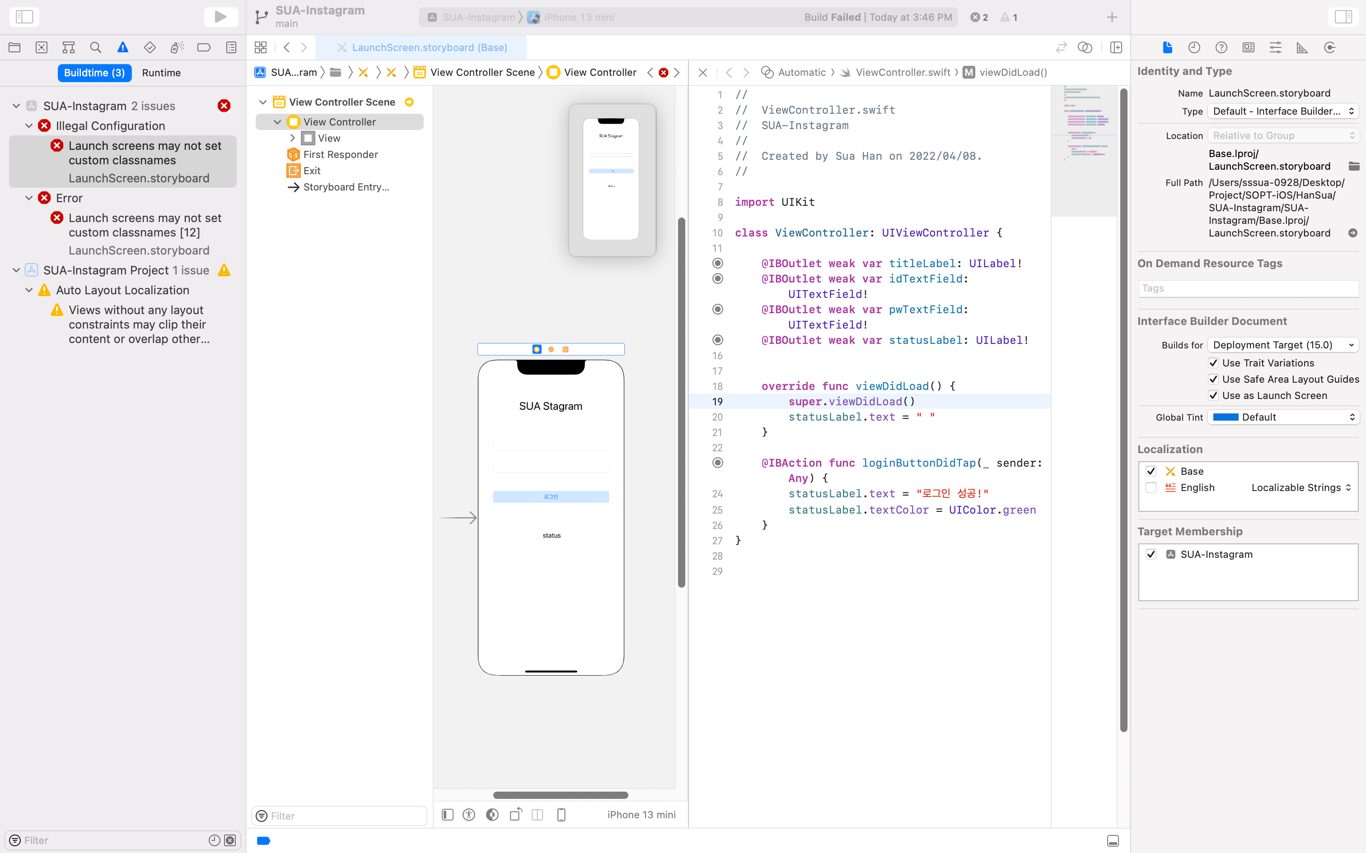Image resolution: width=1366 pixels, height=853 pixels.
Task: Select the Runtime tab
Action: [x=161, y=73]
